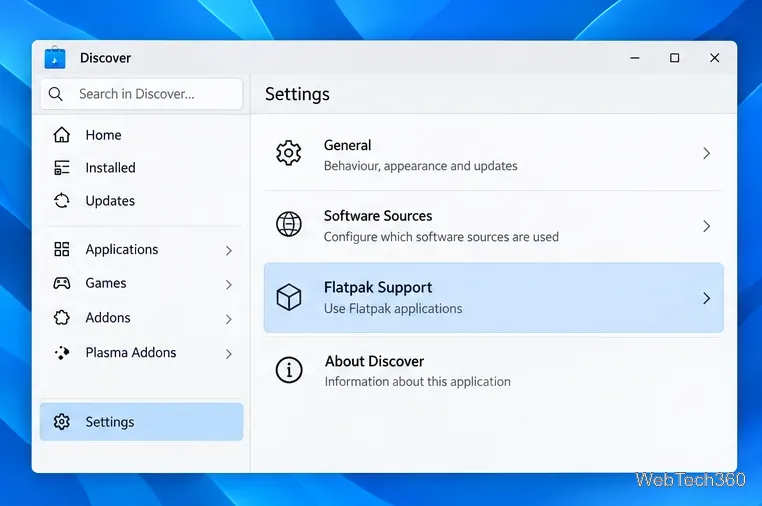Close the Discover window
762x506 pixels.
[714, 58]
